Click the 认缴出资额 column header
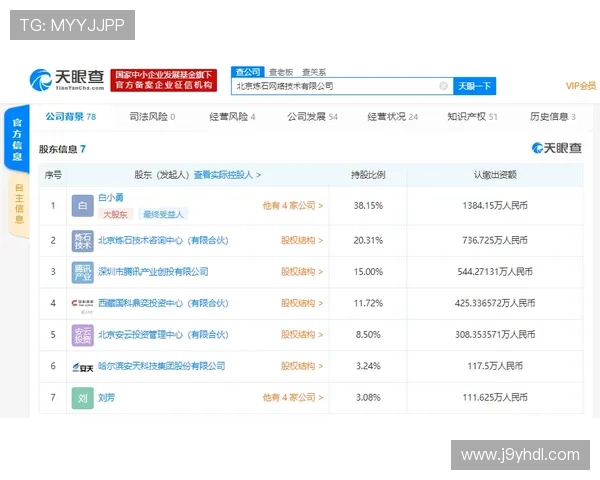The width and height of the screenshot is (600, 480). tap(495, 175)
